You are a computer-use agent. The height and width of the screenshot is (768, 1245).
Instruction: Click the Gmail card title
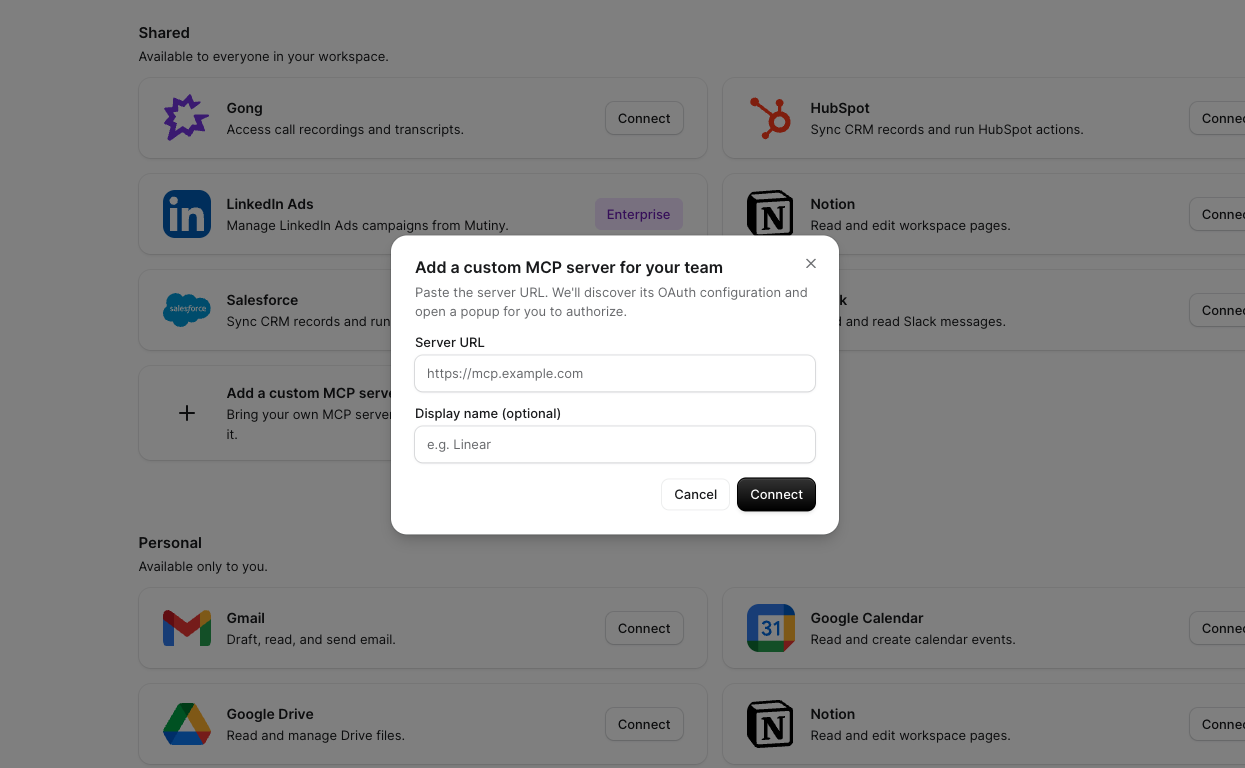coord(246,618)
